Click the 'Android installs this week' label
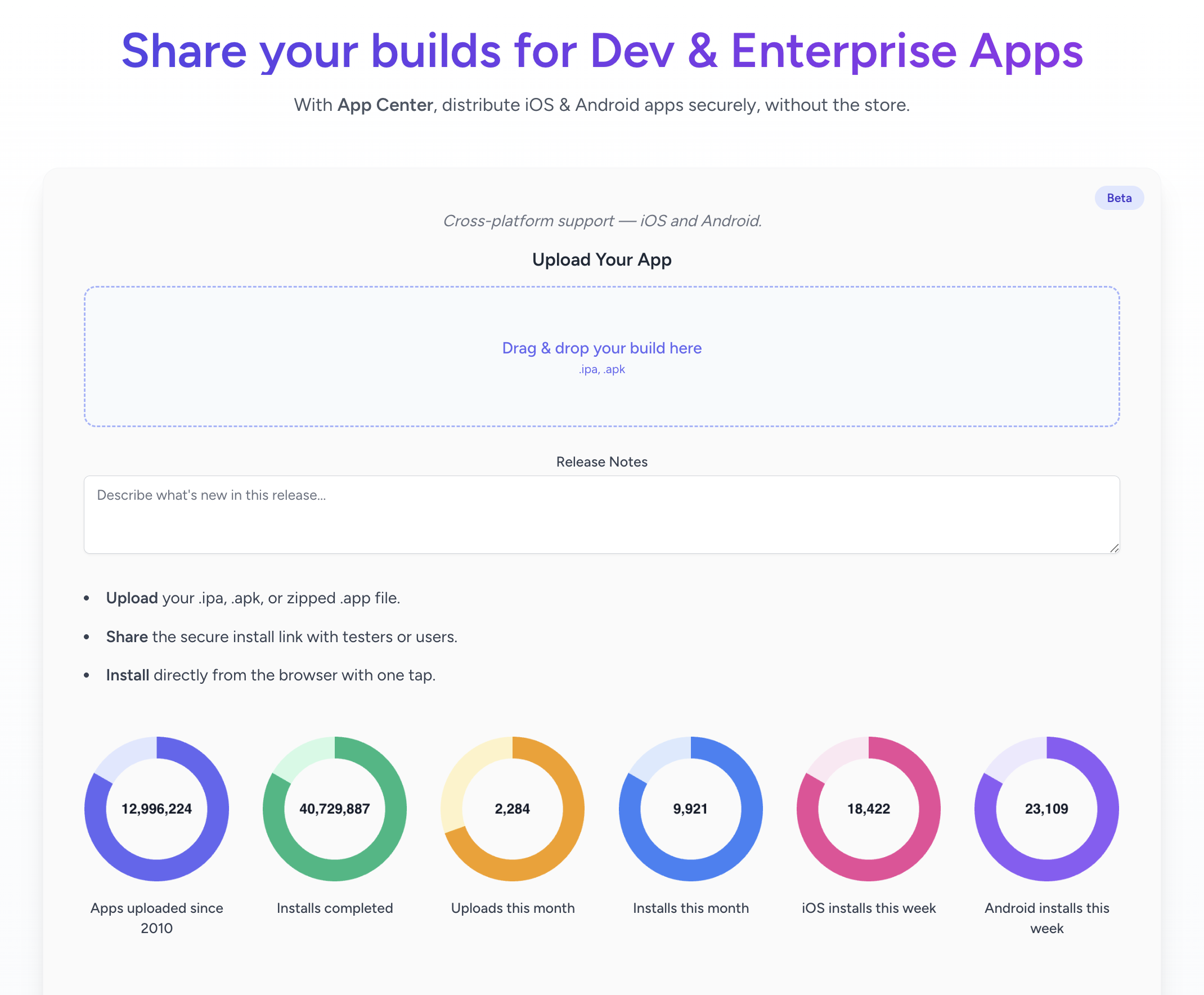Screen dimensions: 1204x995 coord(1046,918)
